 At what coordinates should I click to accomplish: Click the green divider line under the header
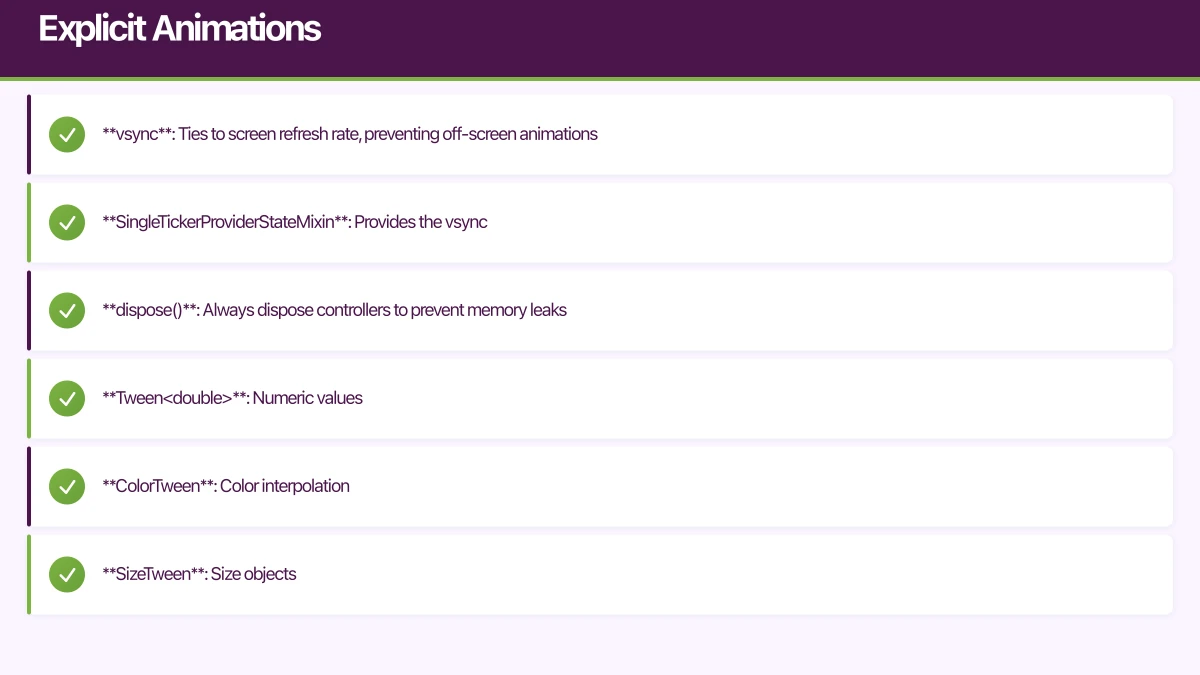click(x=600, y=78)
